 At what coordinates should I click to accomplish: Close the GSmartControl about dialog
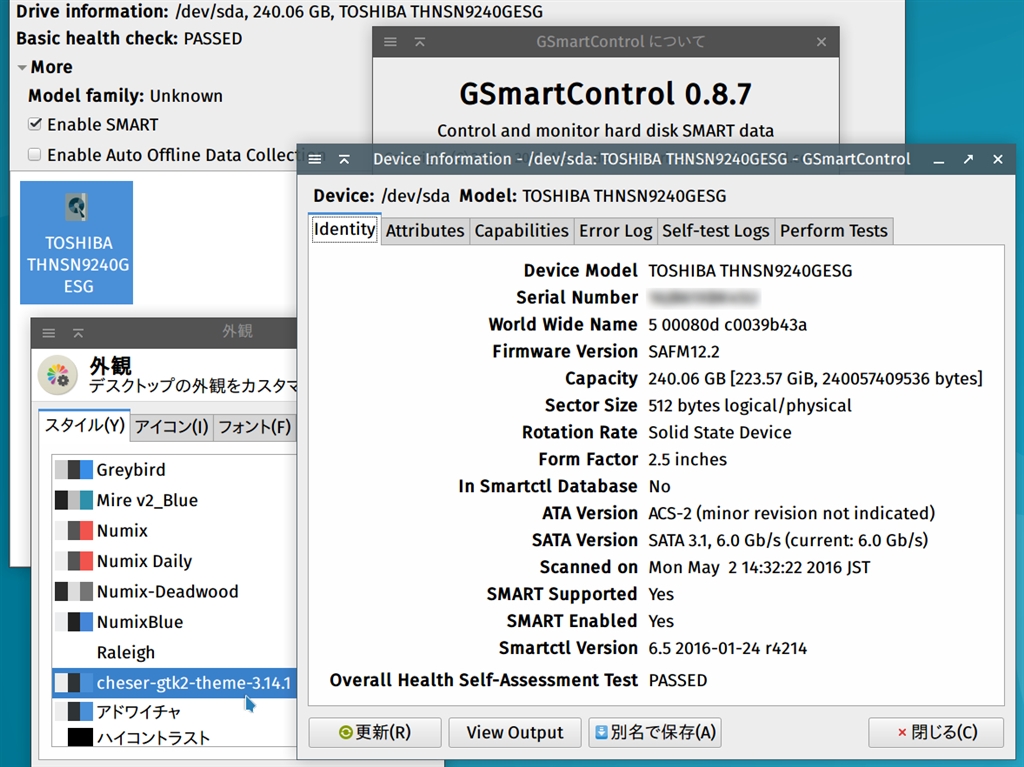pos(822,42)
